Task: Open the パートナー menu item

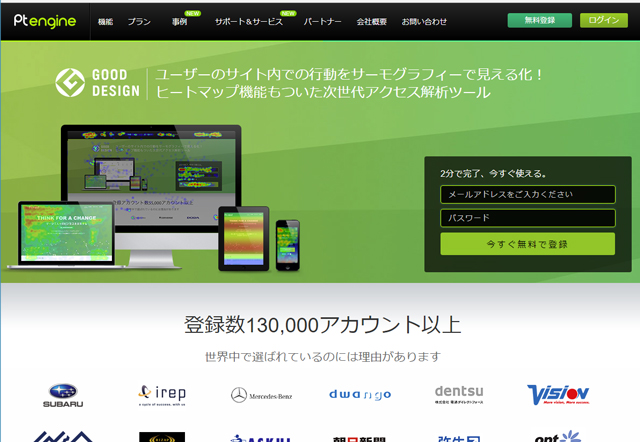Action: click(x=322, y=22)
